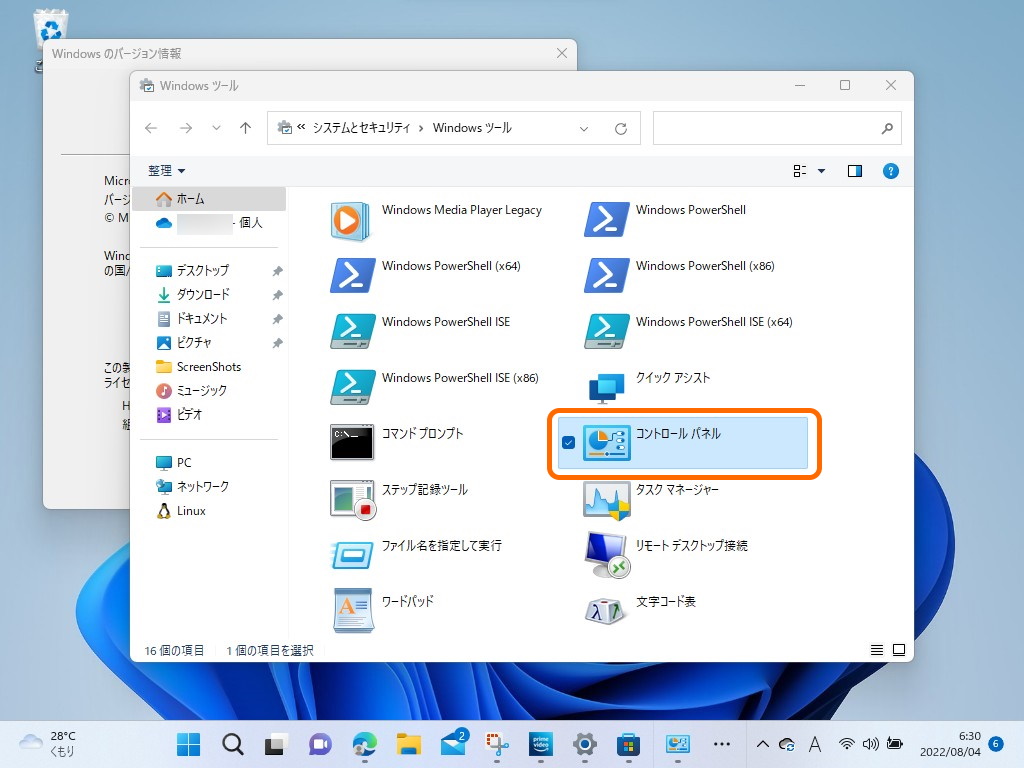Open Microsoft Store from taskbar
Screen dimensions: 1024x768
tap(628, 744)
